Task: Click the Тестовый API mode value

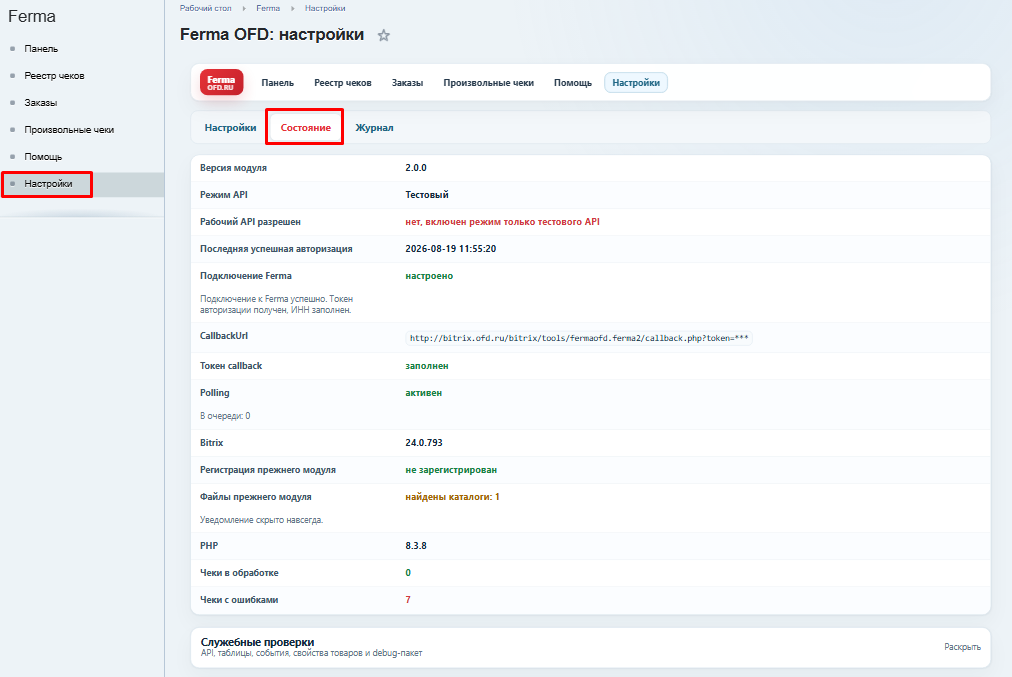Action: coord(427,195)
